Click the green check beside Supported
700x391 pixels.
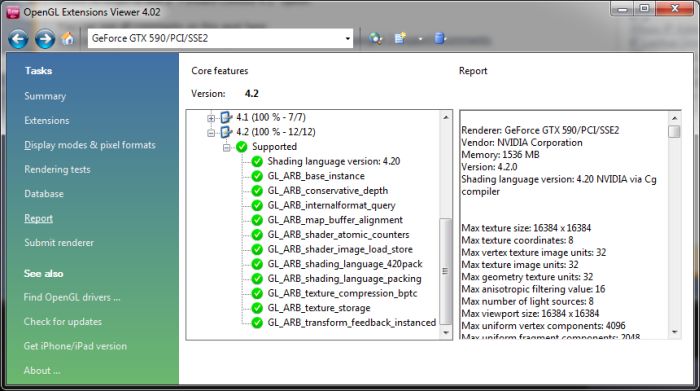242,147
